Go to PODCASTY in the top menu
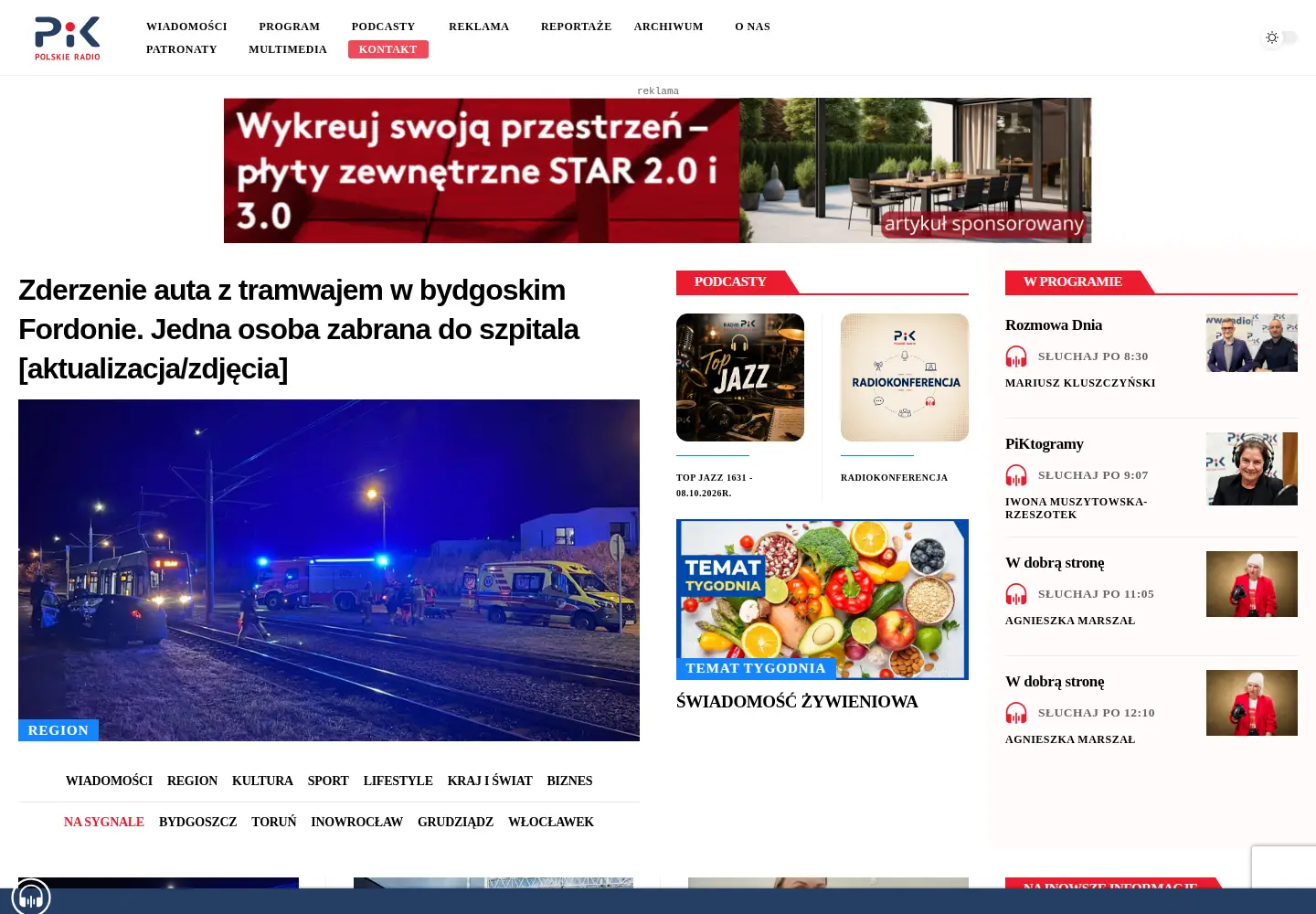Screen dimensions: 1316x914 [x=383, y=27]
